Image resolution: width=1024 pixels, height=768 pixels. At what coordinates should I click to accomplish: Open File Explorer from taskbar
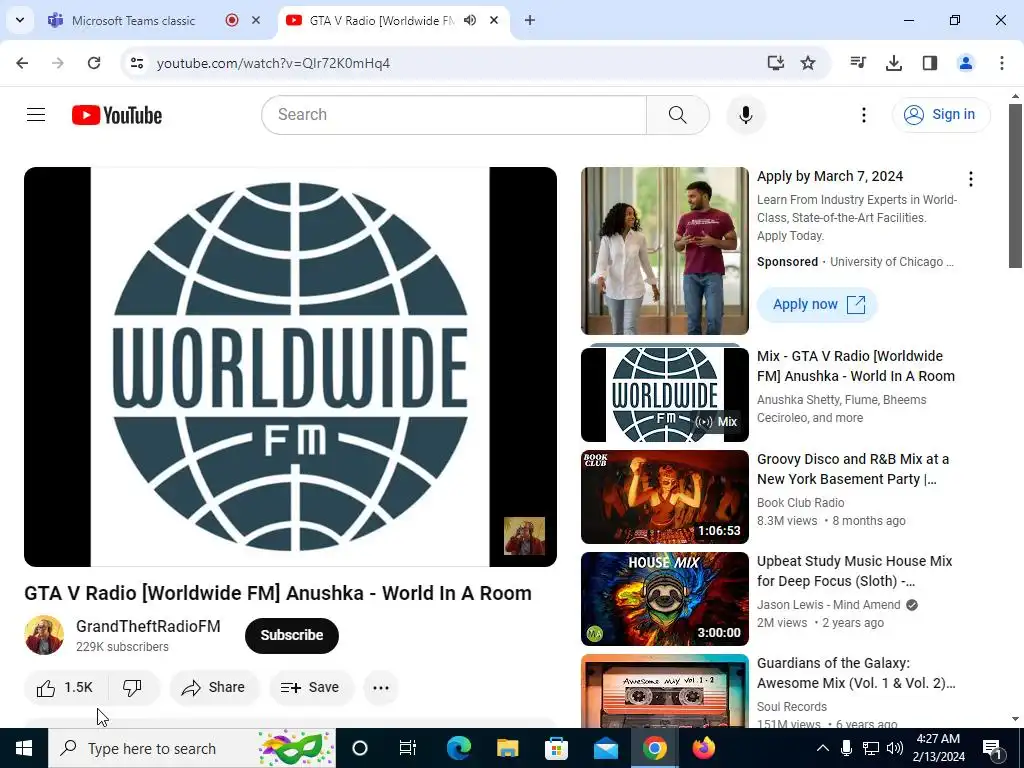pos(507,748)
